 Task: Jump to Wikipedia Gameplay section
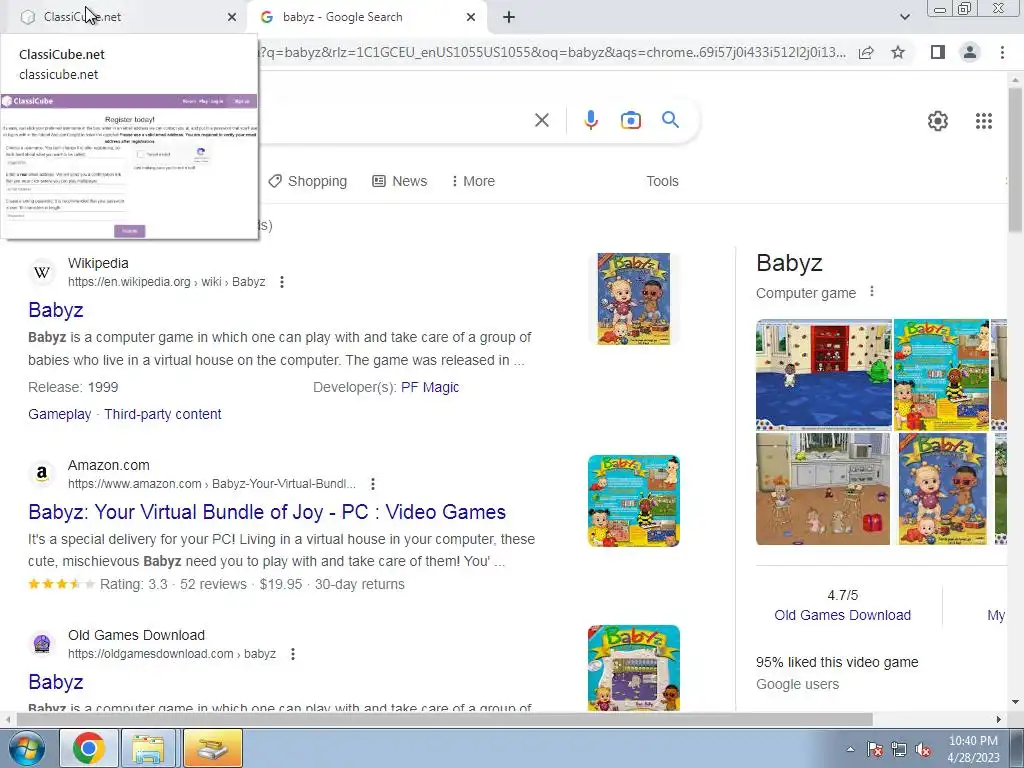point(59,414)
